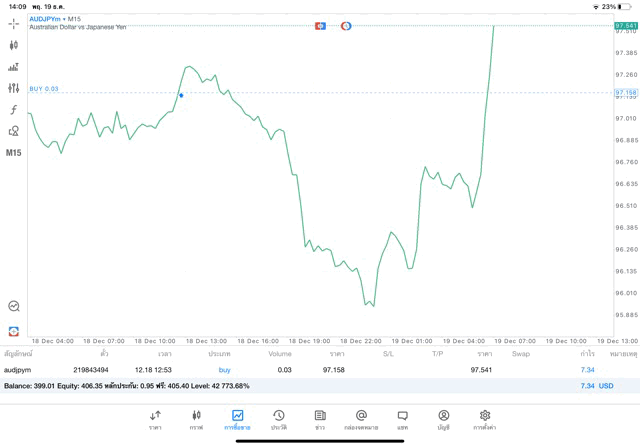The image size is (640, 447).
Task: Tap the round red-blue event marker on chart
Action: pos(346,26)
